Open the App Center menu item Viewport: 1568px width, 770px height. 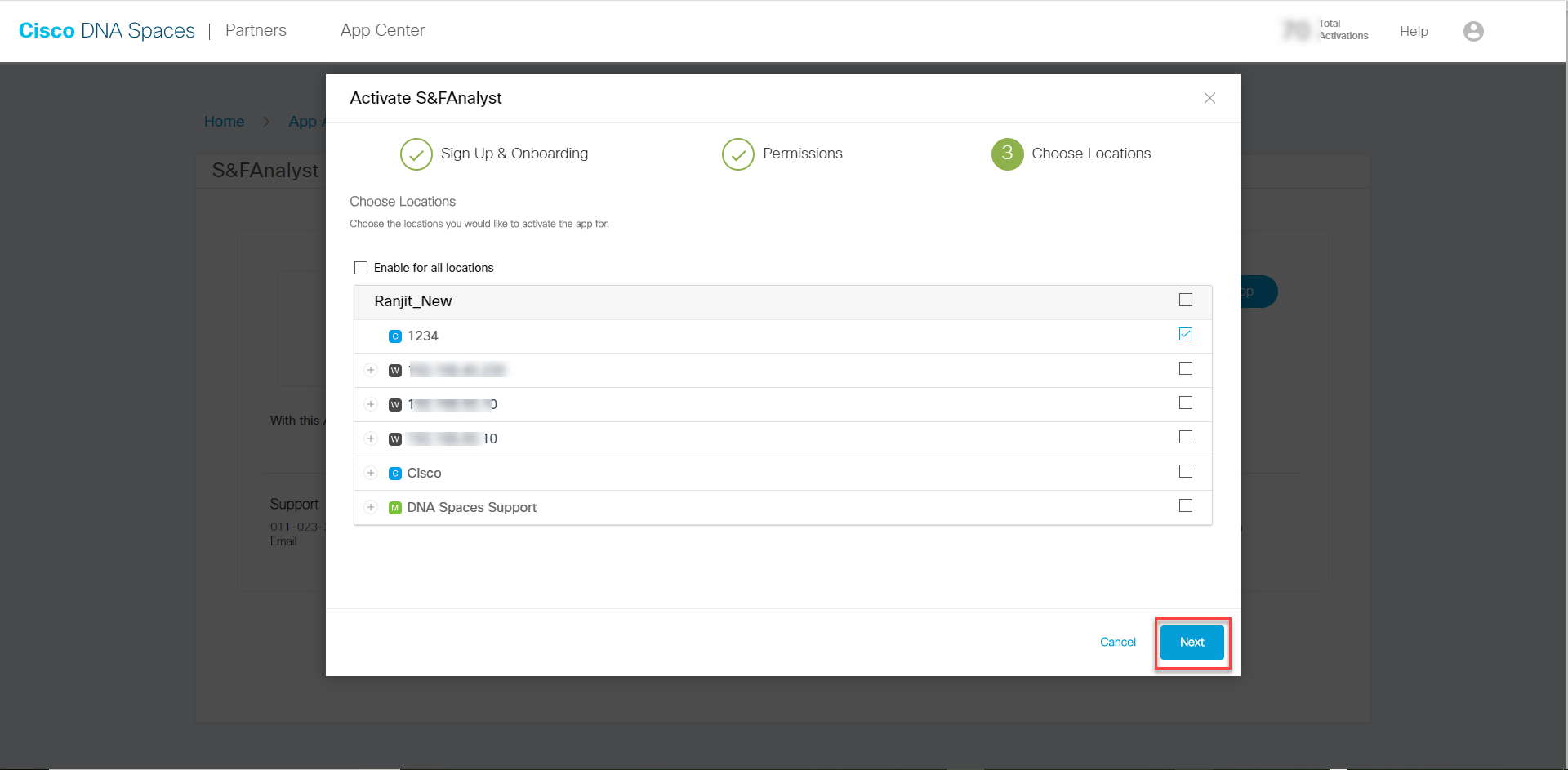pos(382,30)
